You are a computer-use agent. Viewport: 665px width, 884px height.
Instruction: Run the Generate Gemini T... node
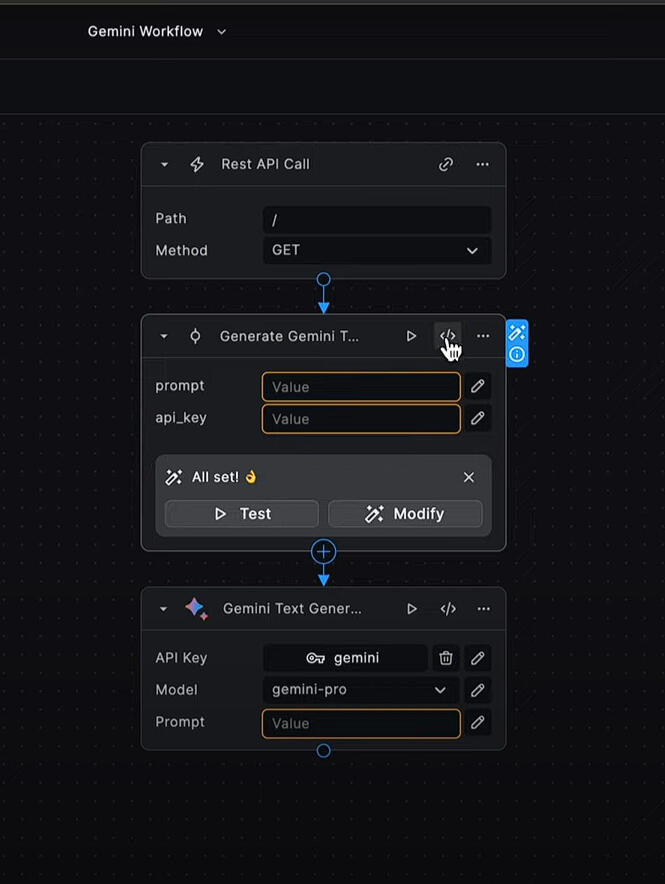[411, 336]
